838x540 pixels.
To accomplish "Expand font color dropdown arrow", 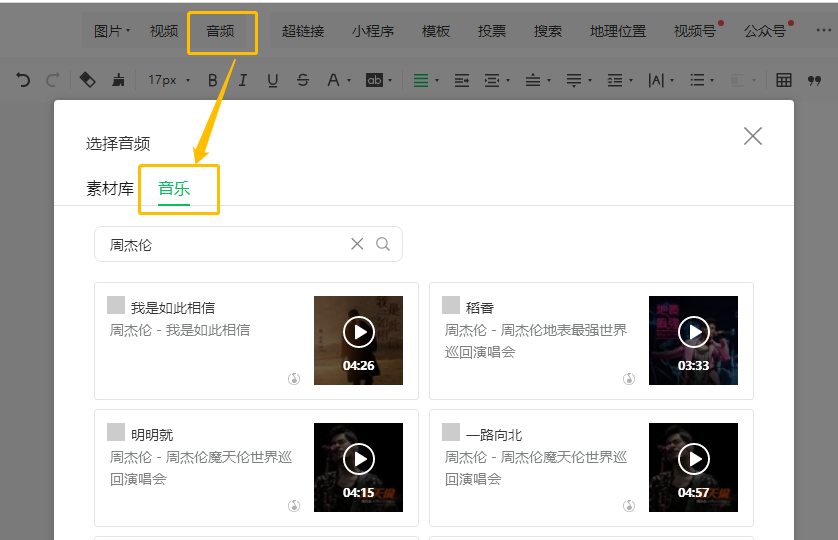I will pos(349,81).
